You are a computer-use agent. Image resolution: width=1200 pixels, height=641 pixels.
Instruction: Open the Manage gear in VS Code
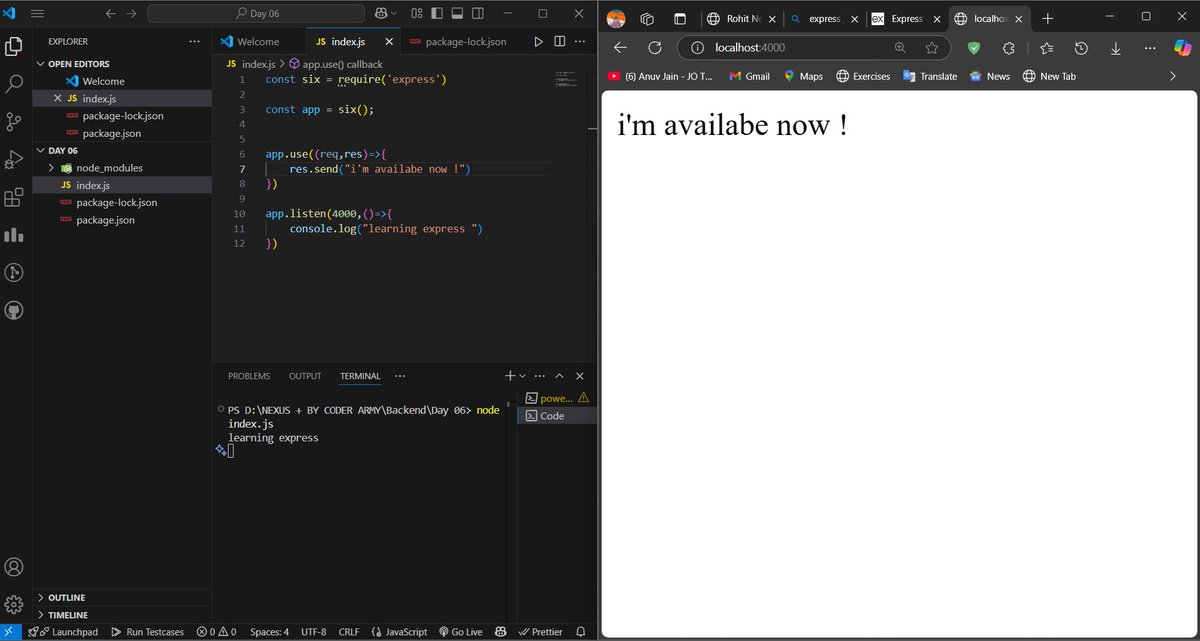[14, 605]
